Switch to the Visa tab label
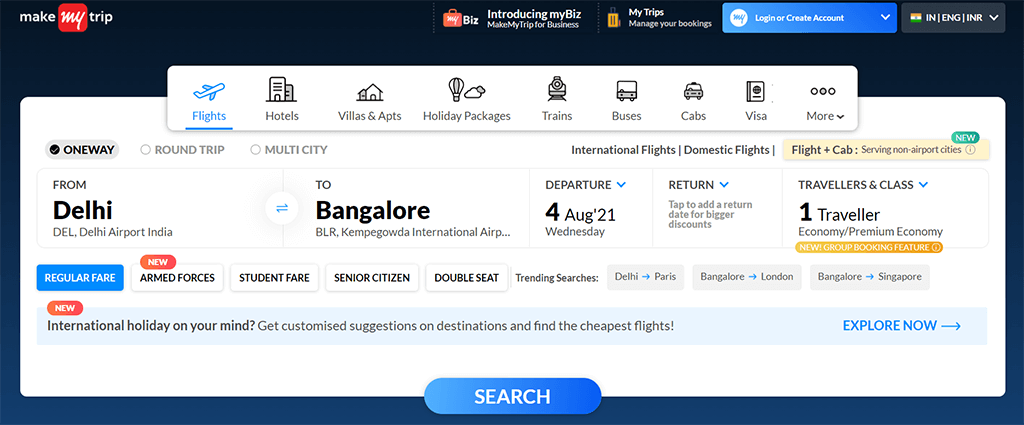 click(756, 116)
